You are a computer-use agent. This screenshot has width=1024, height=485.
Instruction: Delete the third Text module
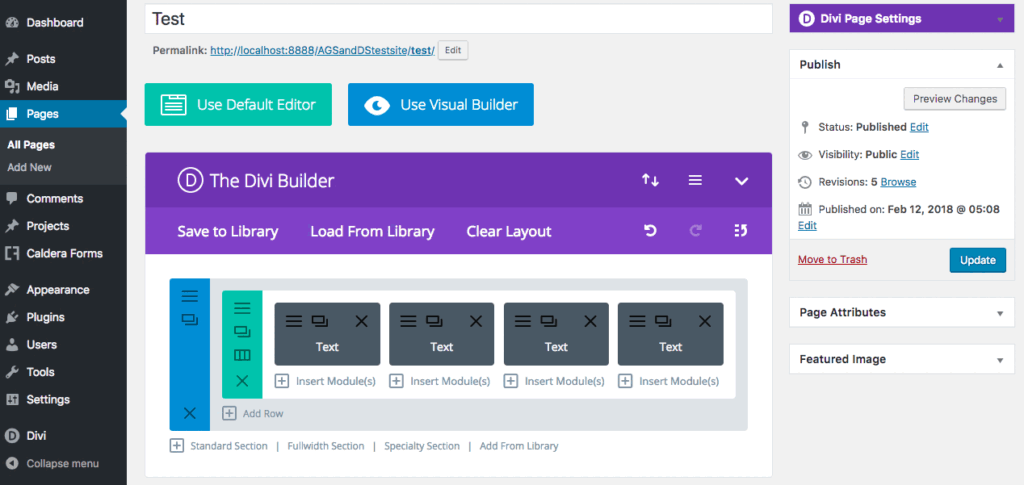click(590, 321)
